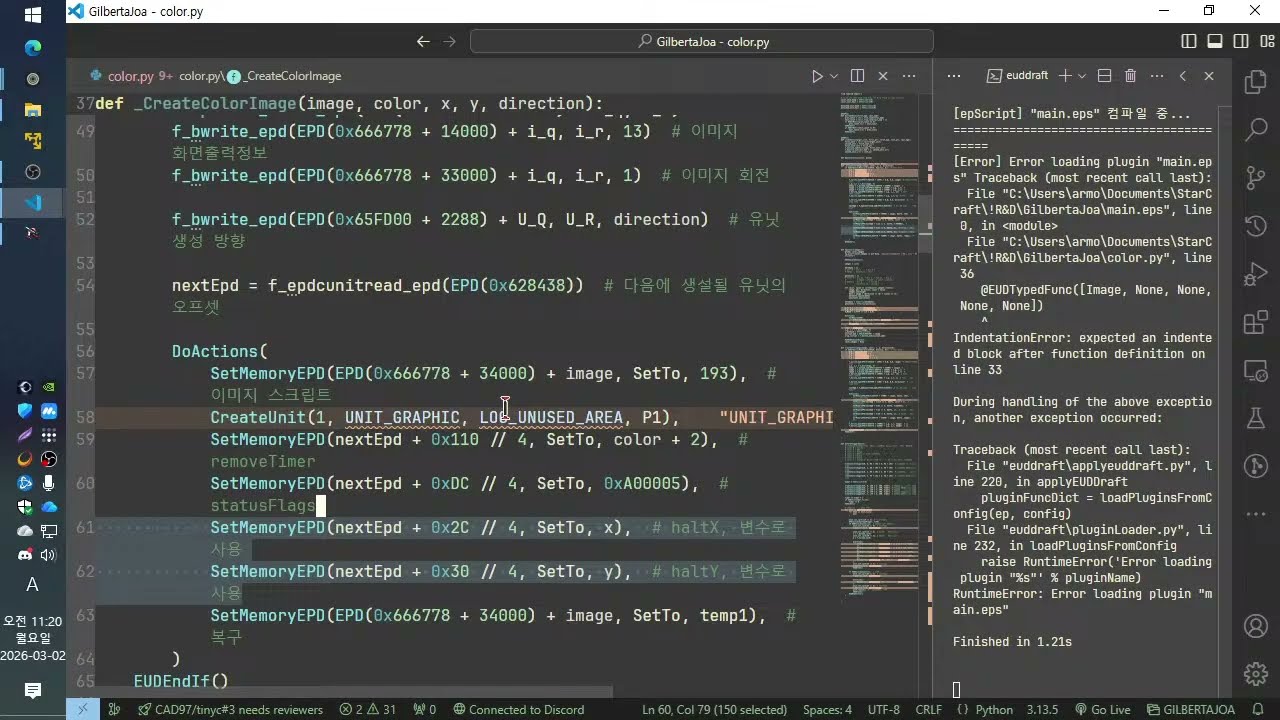This screenshot has width=1280, height=720.
Task: Click Go Live in the status bar
Action: 1102,710
